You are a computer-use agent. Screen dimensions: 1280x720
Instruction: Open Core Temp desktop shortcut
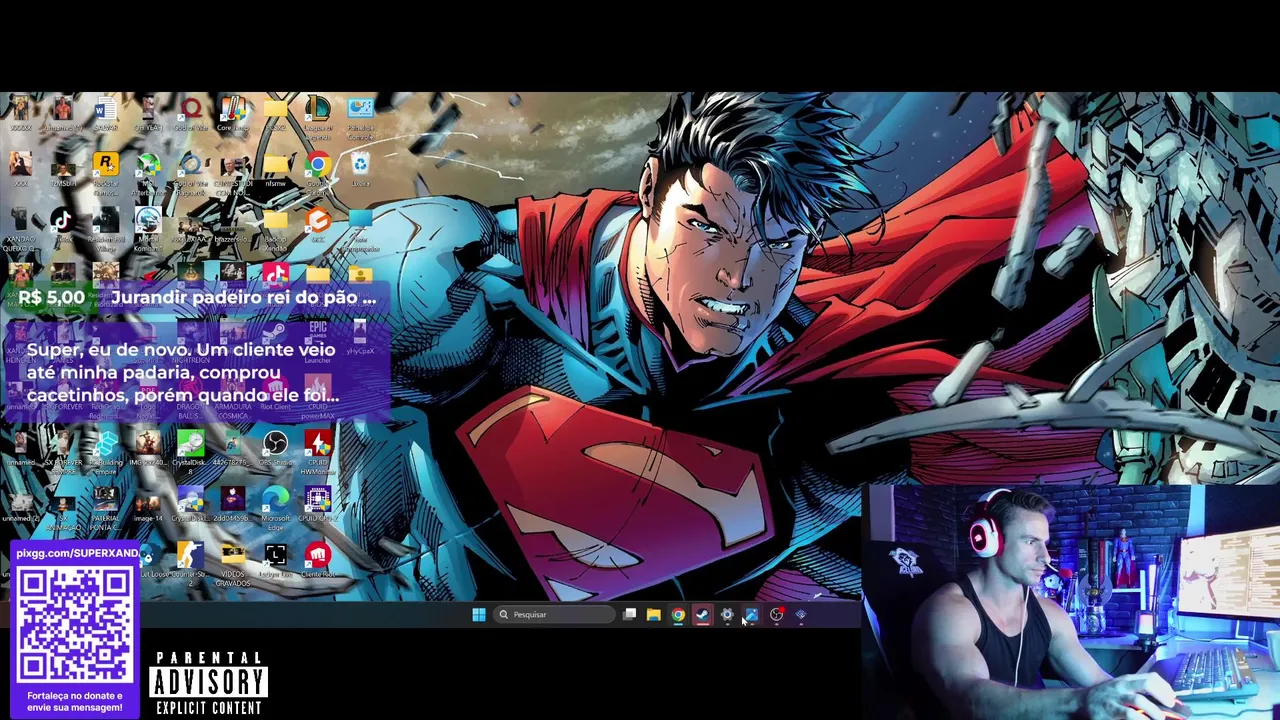[x=233, y=114]
